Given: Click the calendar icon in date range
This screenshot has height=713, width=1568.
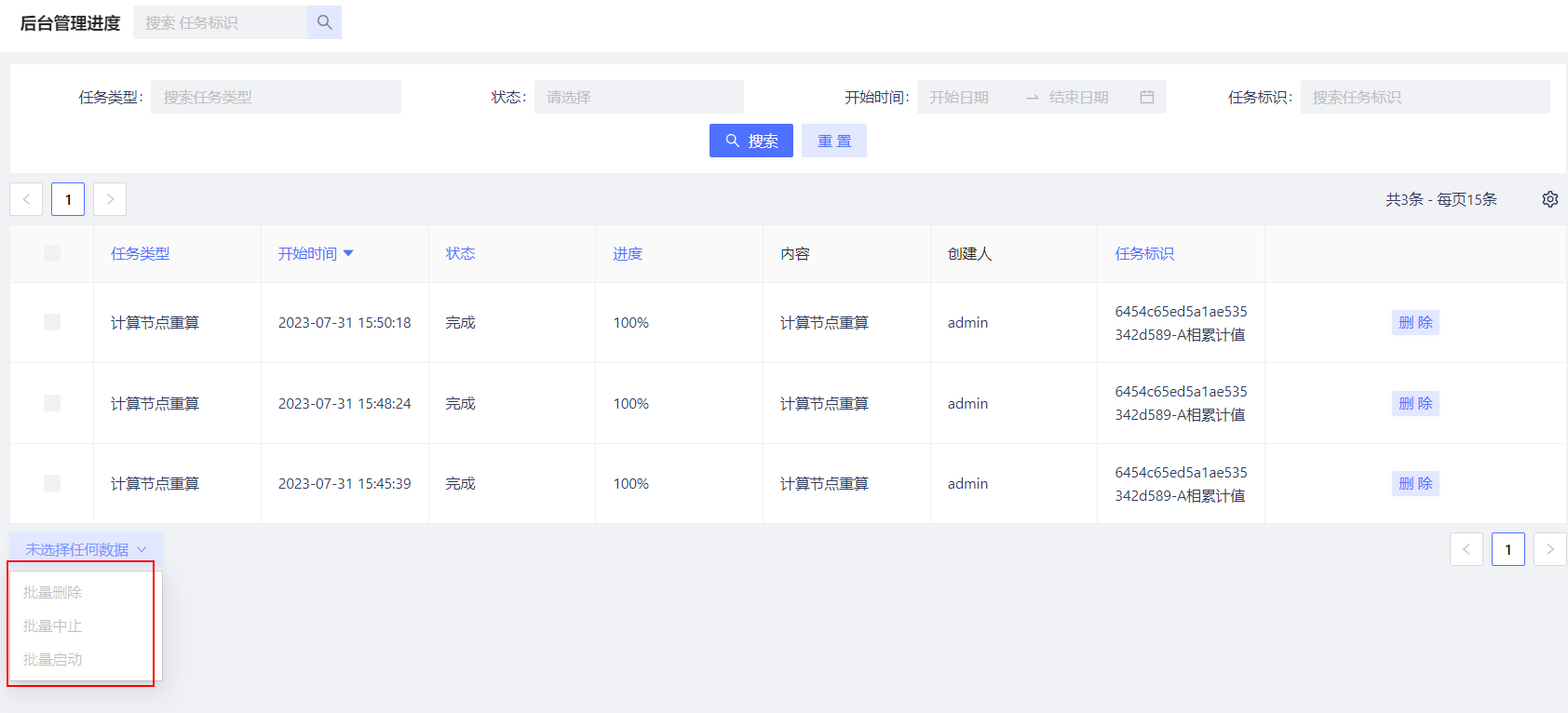Looking at the screenshot, I should [x=1147, y=97].
